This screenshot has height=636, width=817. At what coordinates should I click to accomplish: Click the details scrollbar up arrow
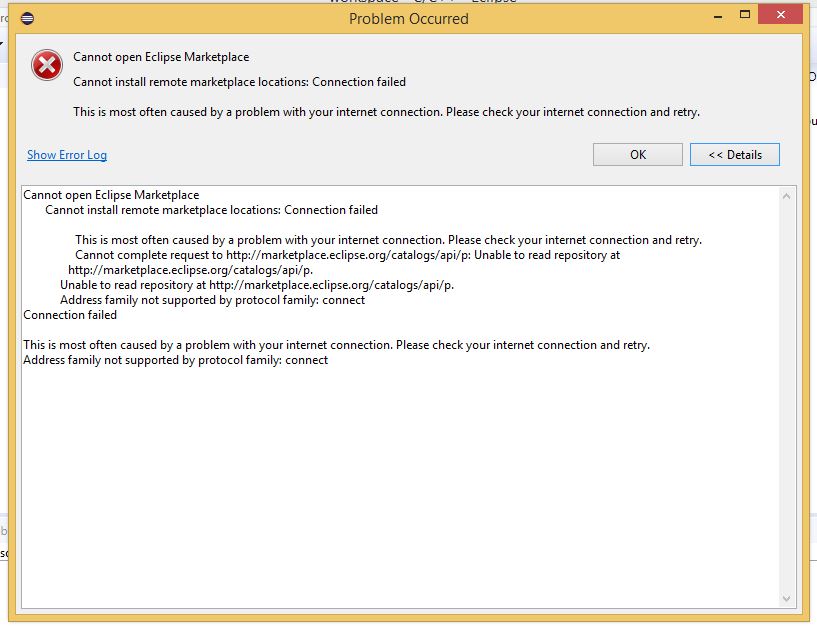click(x=789, y=194)
